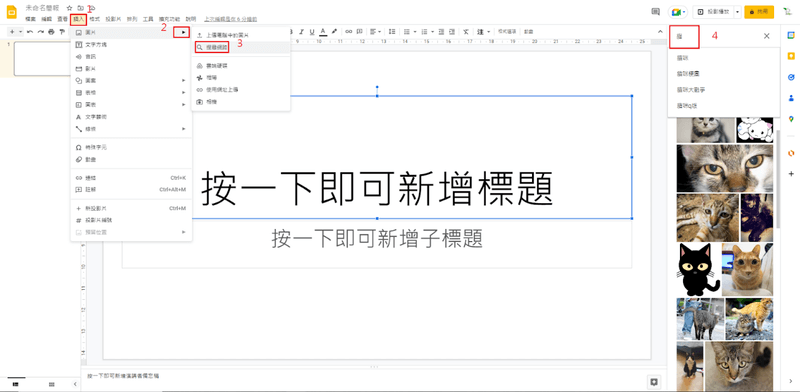Open the 工具 (Tools) menu

[148, 19]
